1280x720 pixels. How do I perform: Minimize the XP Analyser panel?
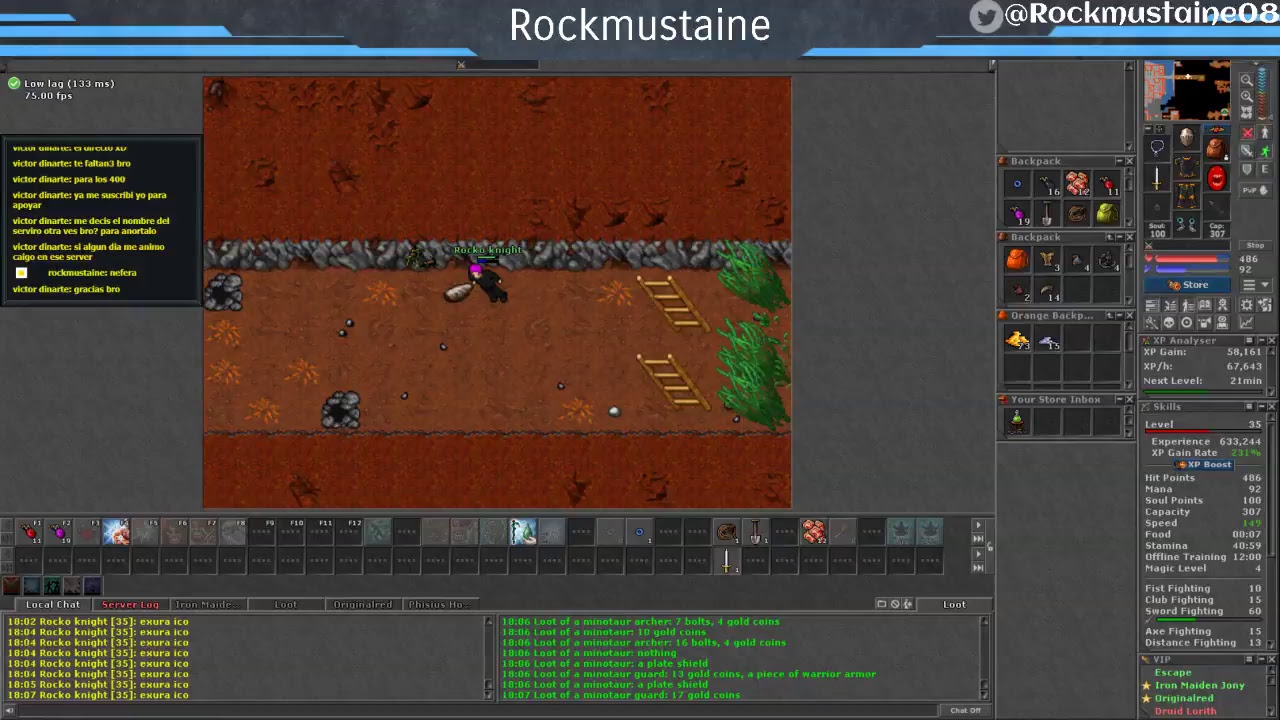[1260, 341]
